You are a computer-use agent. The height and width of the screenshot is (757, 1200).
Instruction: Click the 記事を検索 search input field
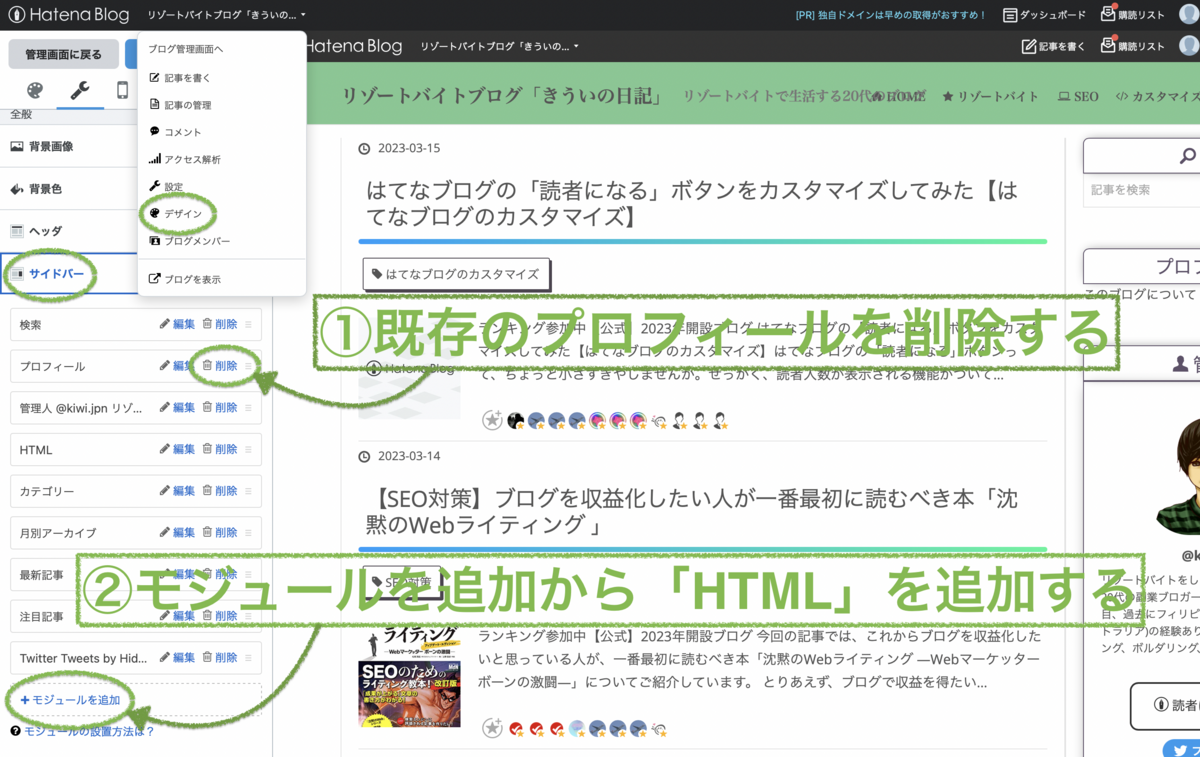click(x=1142, y=190)
